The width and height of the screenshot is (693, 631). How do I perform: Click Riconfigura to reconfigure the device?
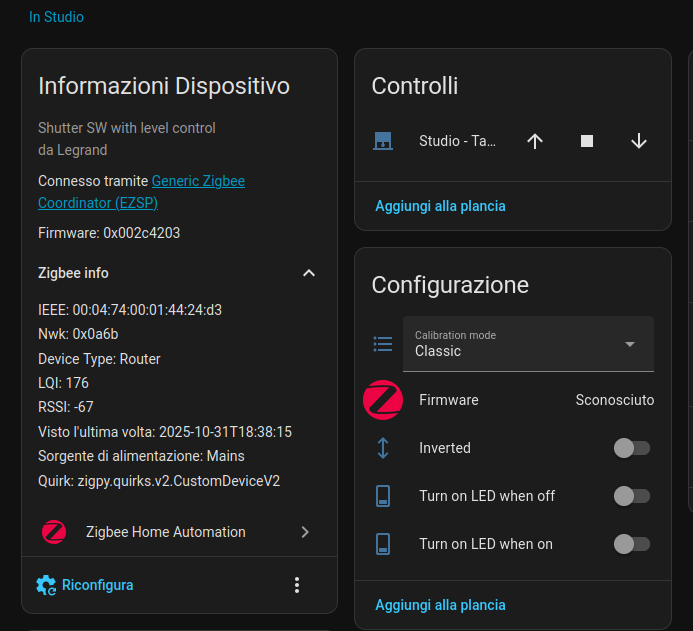point(85,585)
